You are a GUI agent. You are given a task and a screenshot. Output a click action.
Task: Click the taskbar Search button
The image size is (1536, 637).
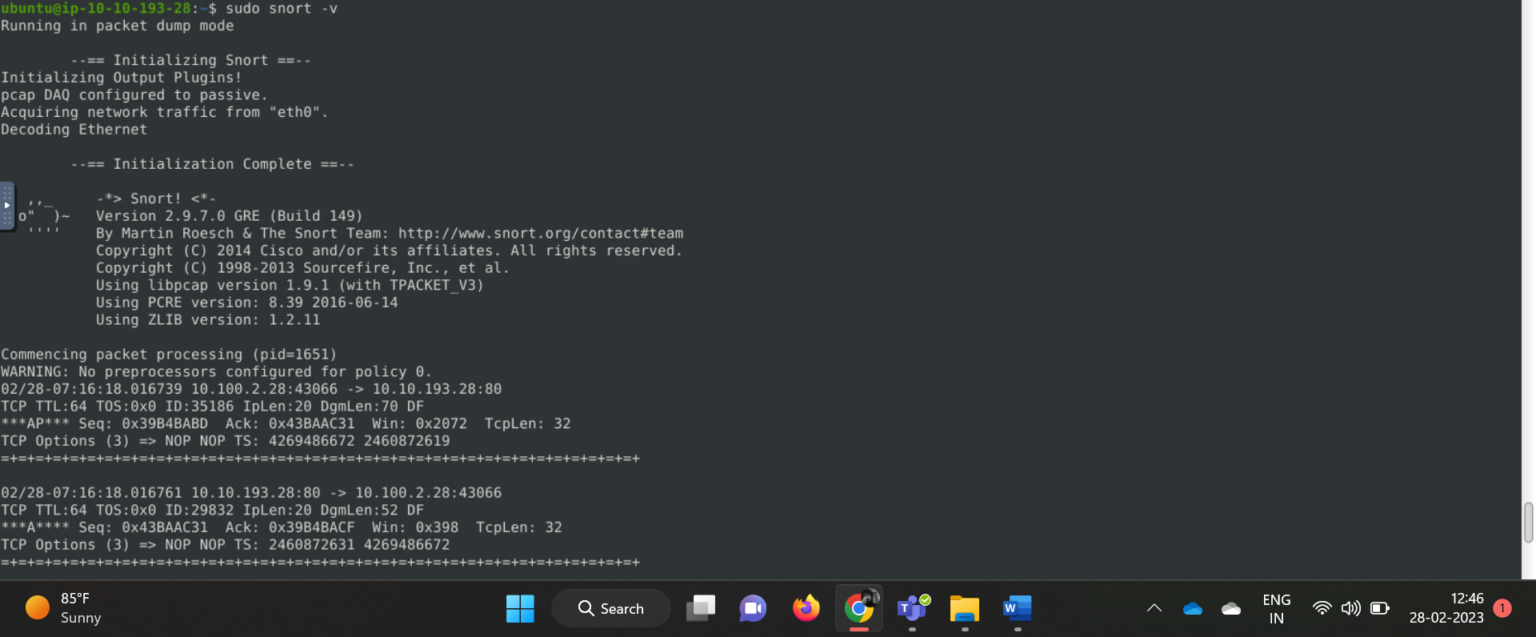pyautogui.click(x=611, y=607)
